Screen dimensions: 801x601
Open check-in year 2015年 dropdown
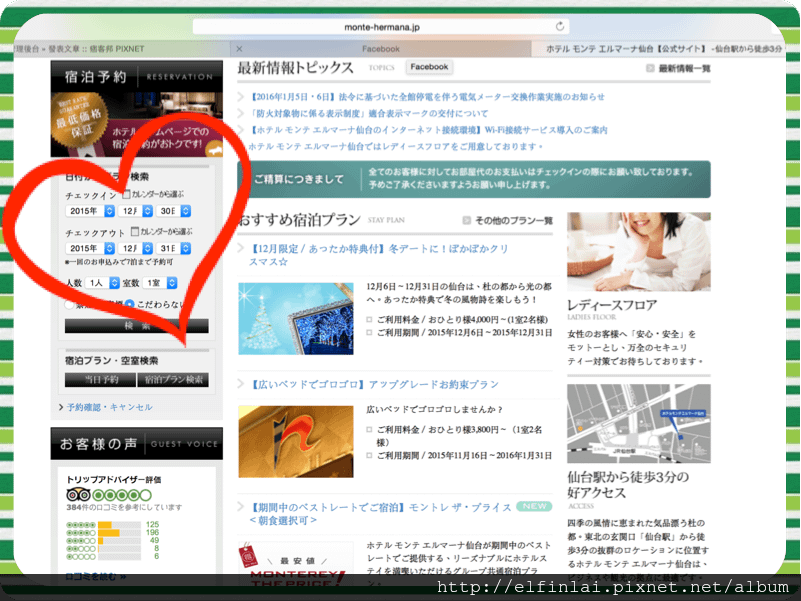pyautogui.click(x=90, y=211)
